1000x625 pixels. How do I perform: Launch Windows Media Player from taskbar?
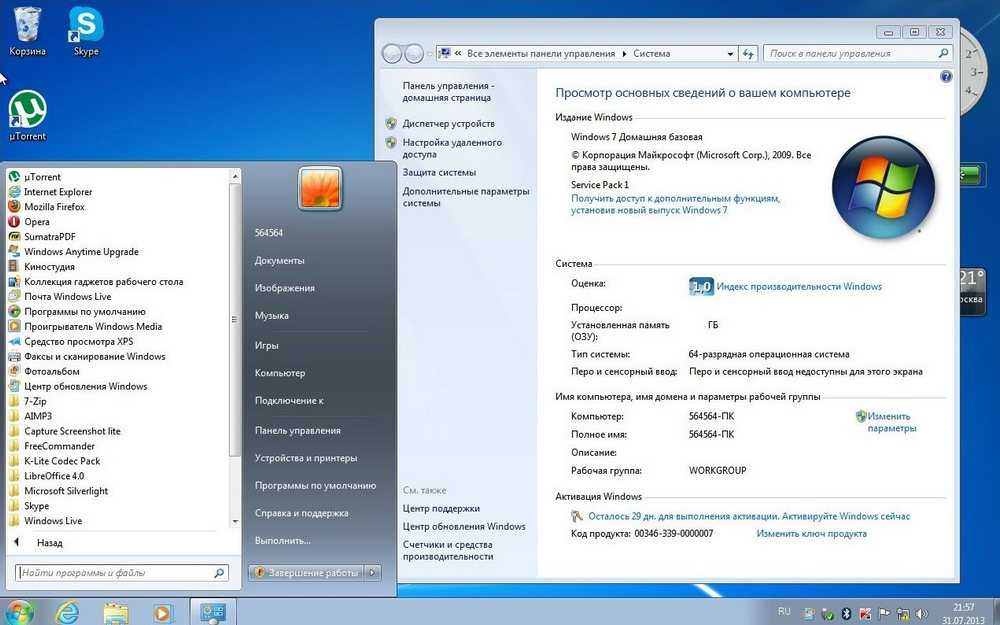(x=163, y=611)
